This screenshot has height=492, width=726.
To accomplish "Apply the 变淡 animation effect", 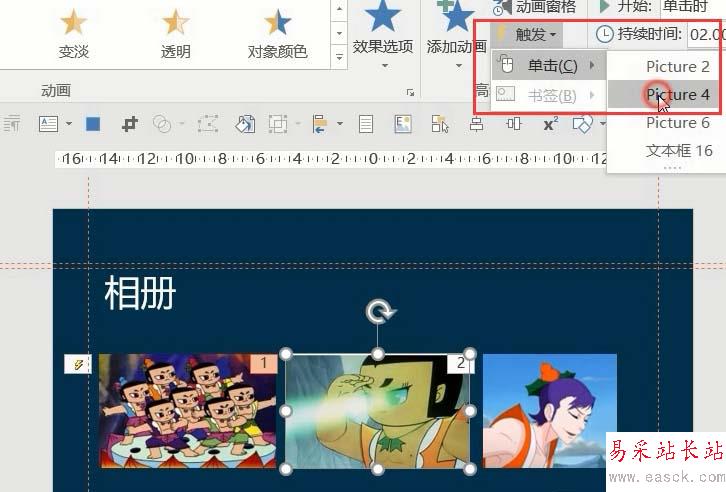I will click(73, 35).
